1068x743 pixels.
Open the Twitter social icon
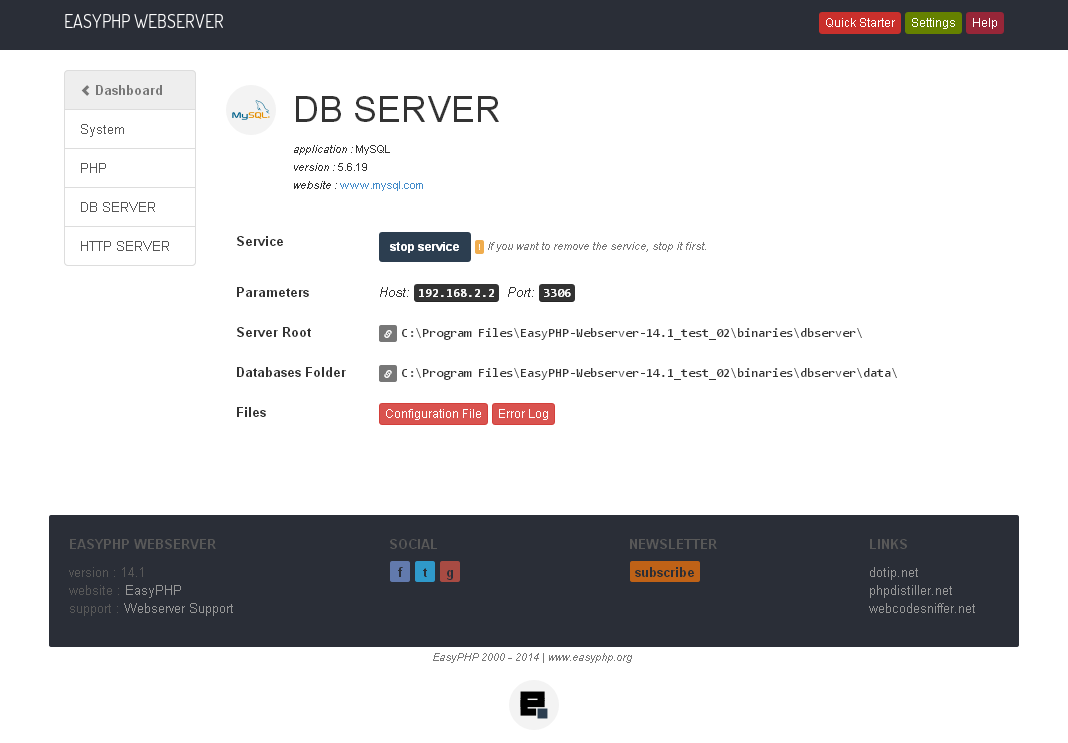[x=425, y=572]
